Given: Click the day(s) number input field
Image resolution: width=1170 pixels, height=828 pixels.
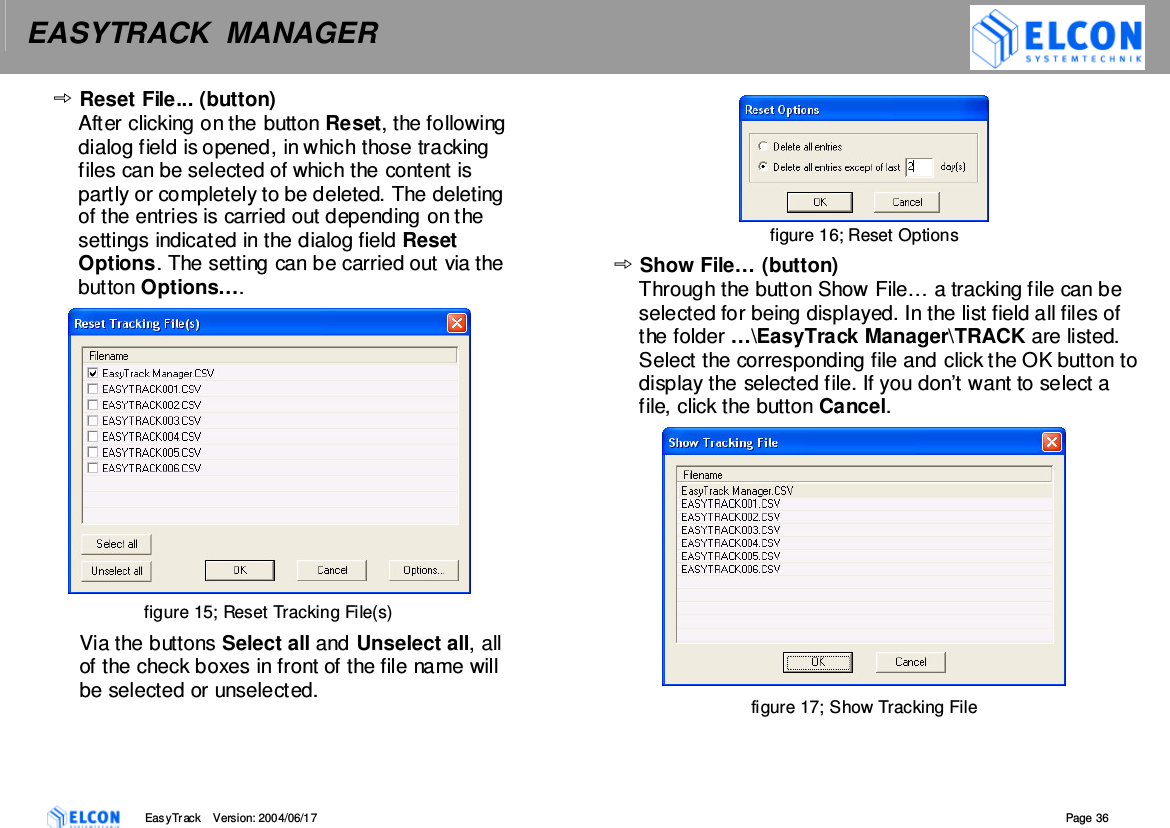Looking at the screenshot, I should 917,167.
